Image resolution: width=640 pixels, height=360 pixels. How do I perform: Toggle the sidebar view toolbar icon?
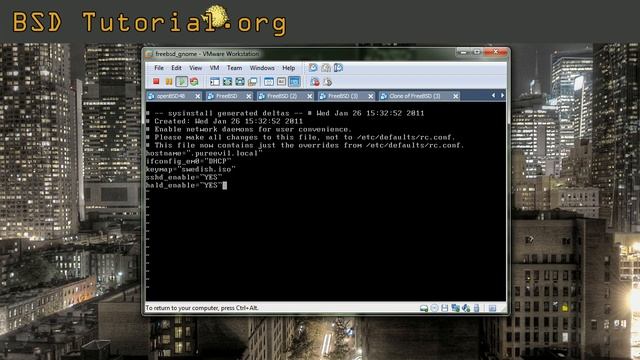coord(215,82)
